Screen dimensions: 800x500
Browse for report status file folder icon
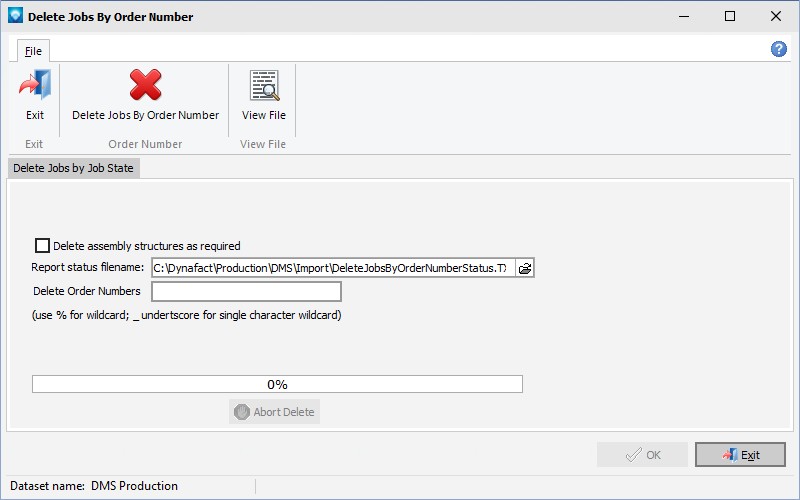[525, 268]
